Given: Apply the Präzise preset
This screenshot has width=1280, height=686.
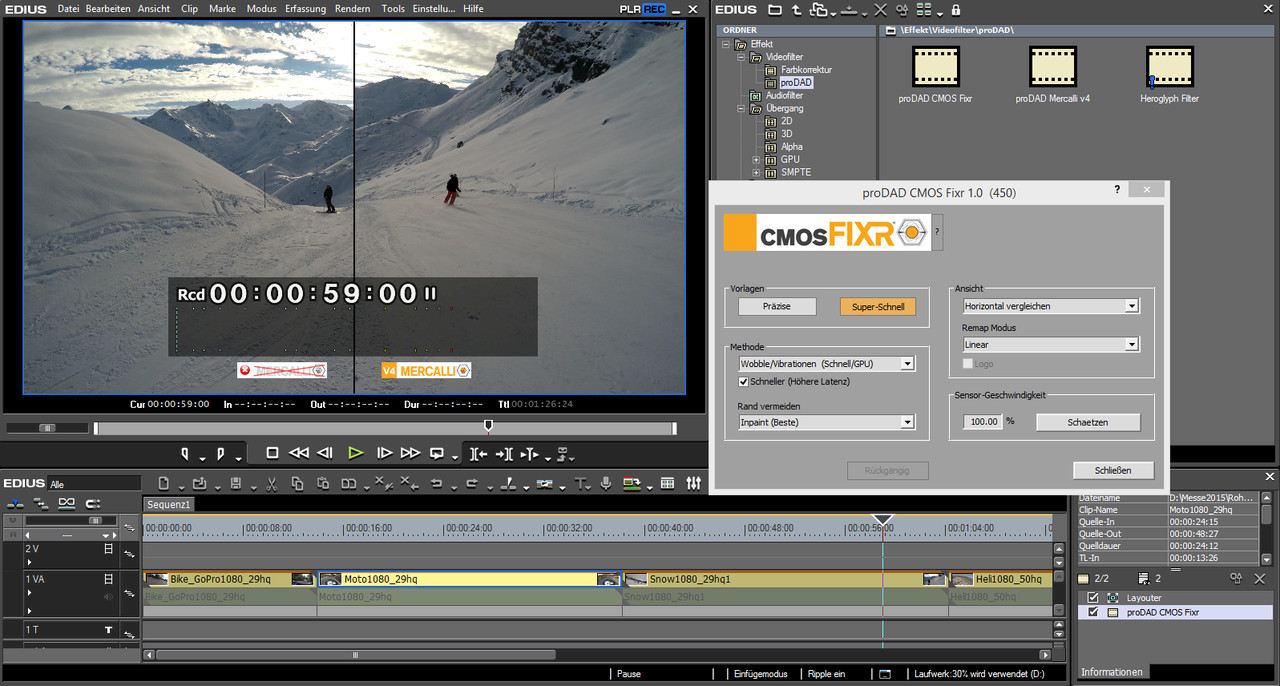Looking at the screenshot, I should coord(777,307).
